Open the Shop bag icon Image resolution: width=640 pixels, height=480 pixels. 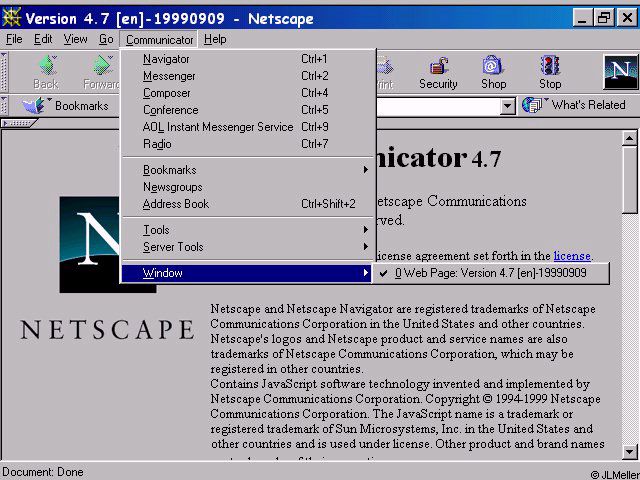pos(492,66)
